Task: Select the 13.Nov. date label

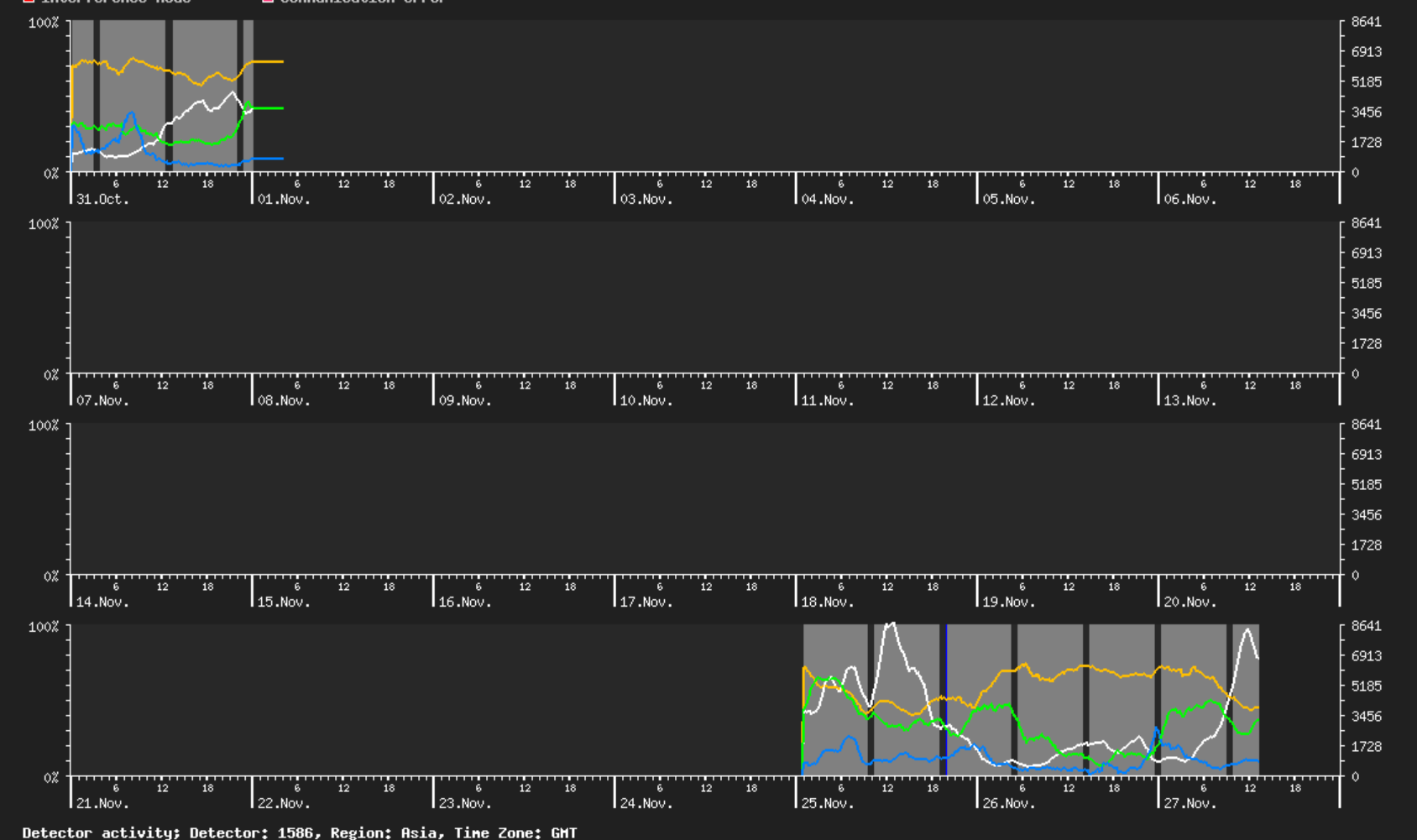Action: click(1190, 401)
